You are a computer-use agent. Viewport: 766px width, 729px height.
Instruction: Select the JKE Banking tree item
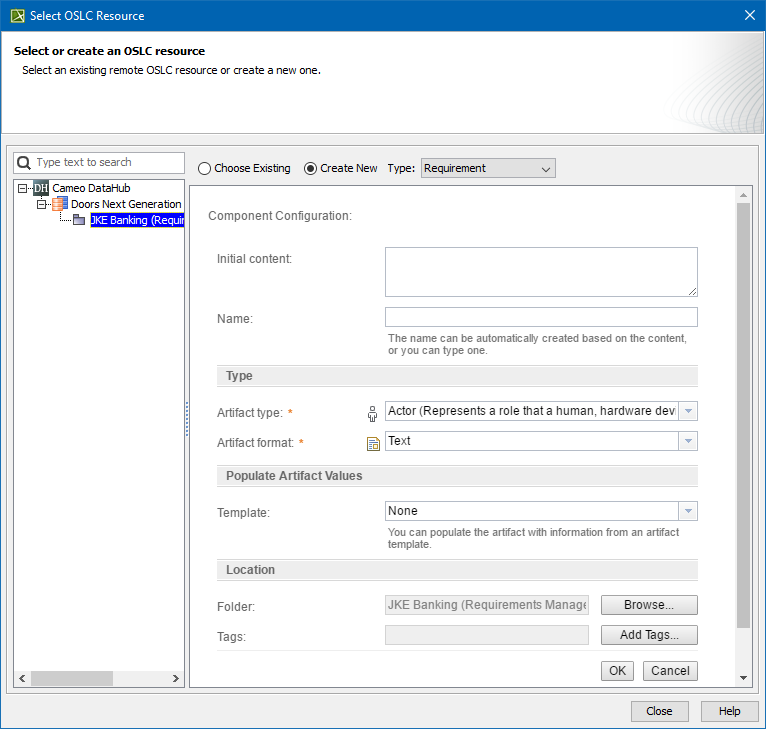pyautogui.click(x=137, y=220)
